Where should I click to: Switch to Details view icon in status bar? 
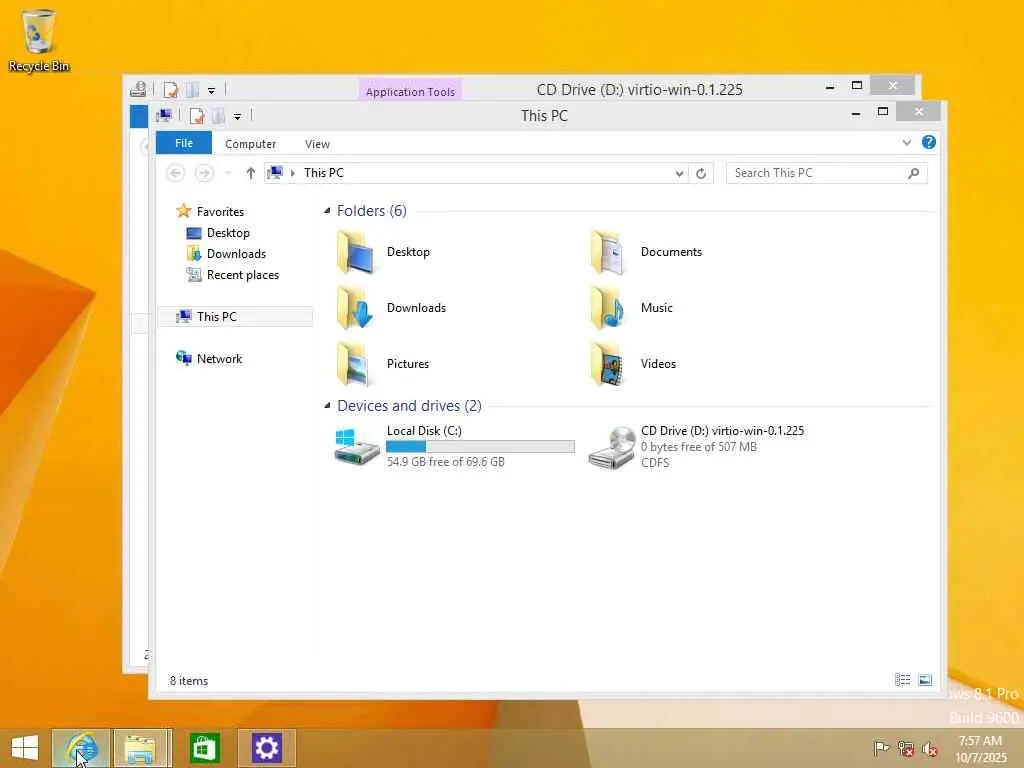[903, 680]
